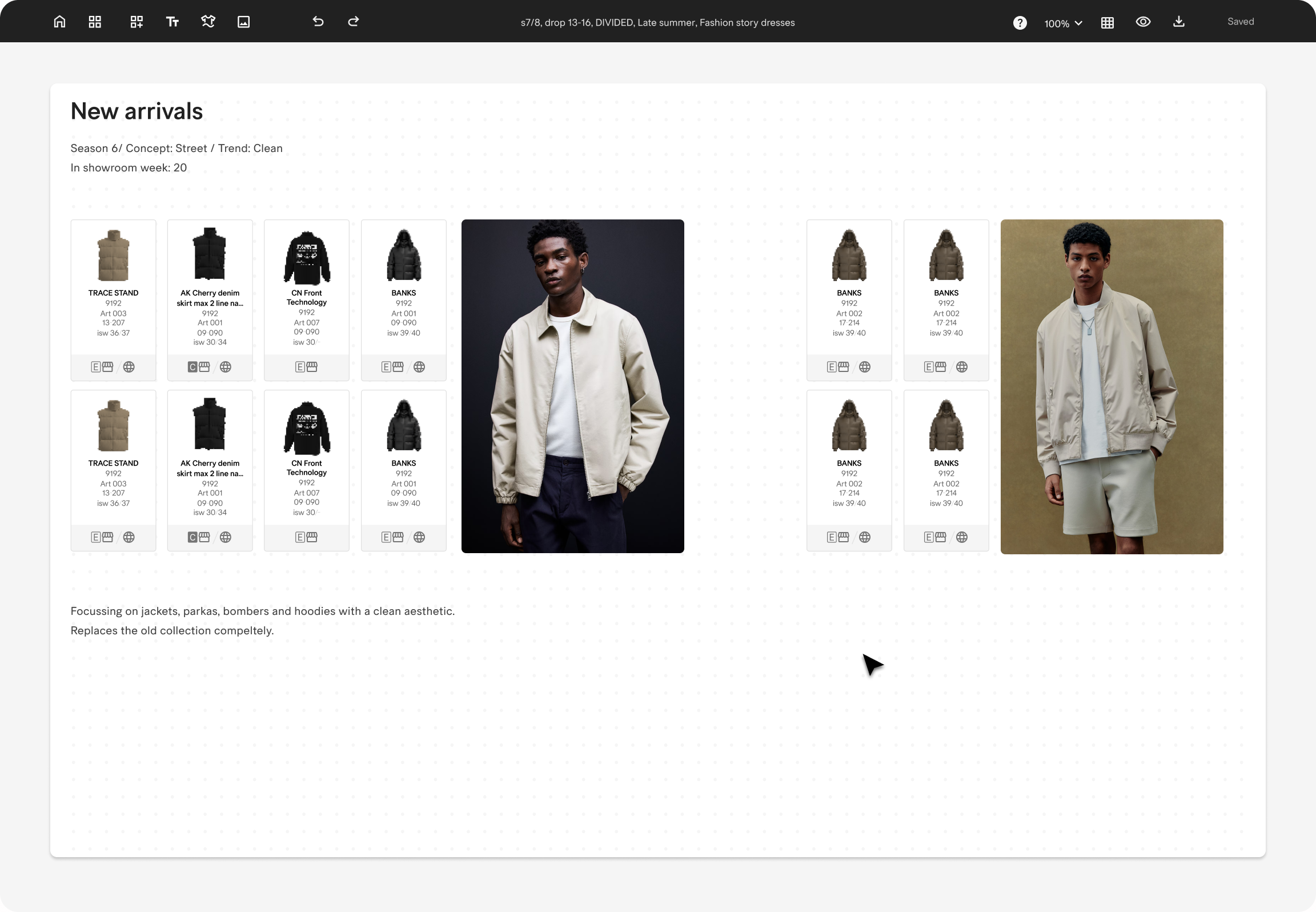This screenshot has height=912, width=1316.
Task: Click the globe icon on first TRACE STAND card
Action: (x=129, y=367)
